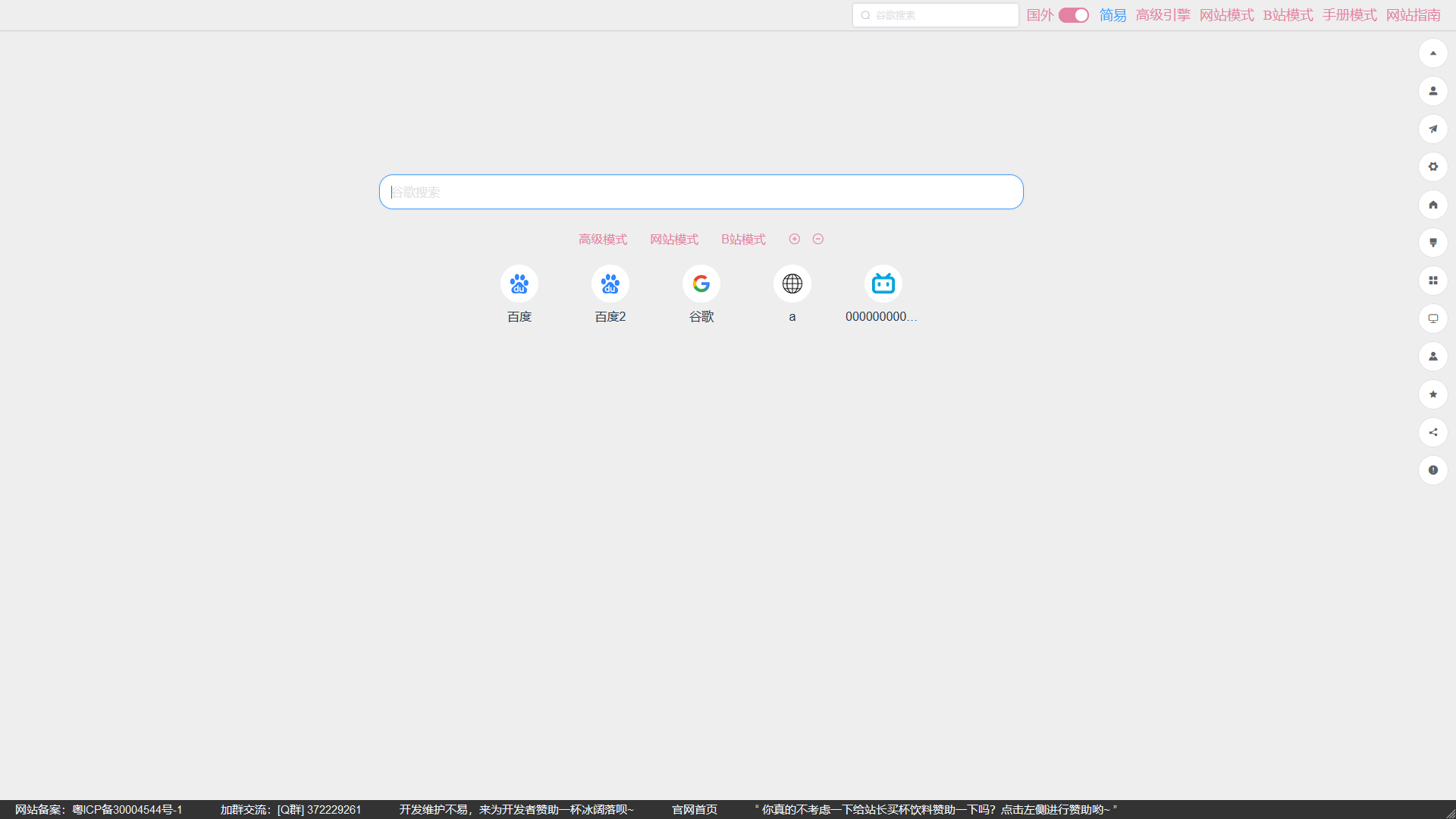This screenshot has height=819, width=1456.
Task: Click the plus circle add shortcut icon
Action: [794, 239]
